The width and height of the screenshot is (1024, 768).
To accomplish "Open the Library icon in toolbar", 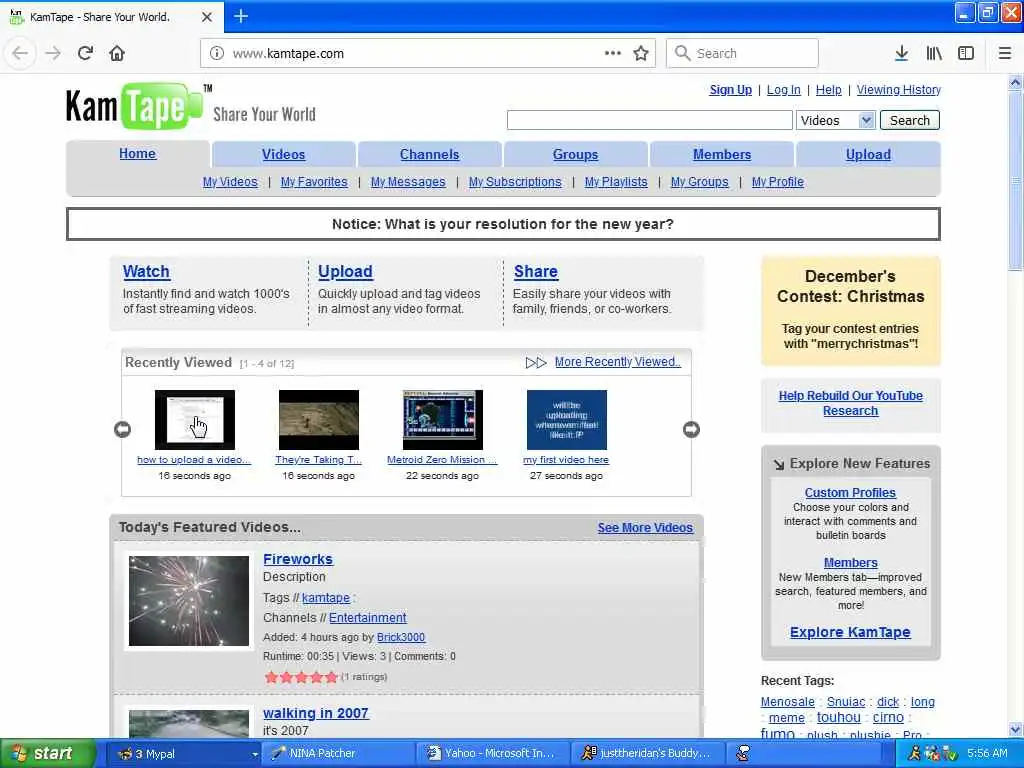I will pos(934,53).
